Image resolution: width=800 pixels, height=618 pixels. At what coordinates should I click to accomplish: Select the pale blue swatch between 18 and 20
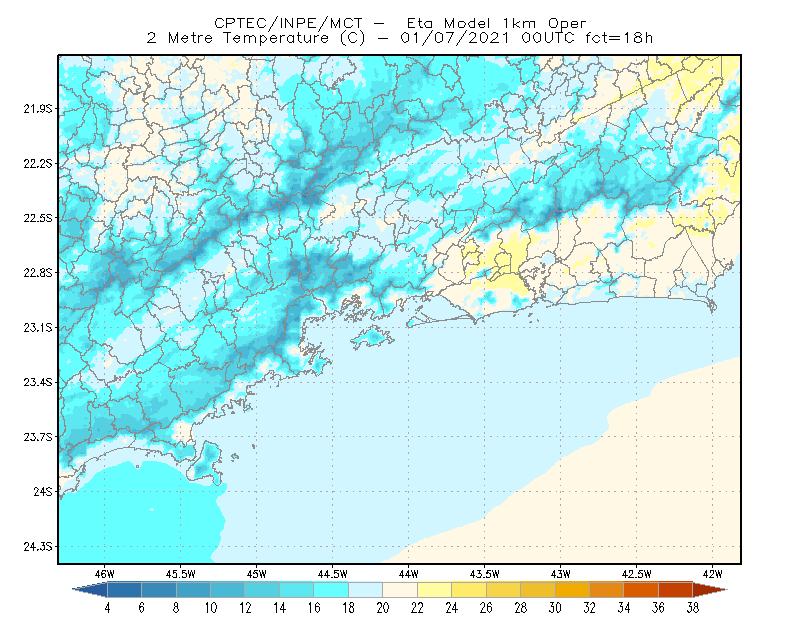pyautogui.click(x=365, y=590)
